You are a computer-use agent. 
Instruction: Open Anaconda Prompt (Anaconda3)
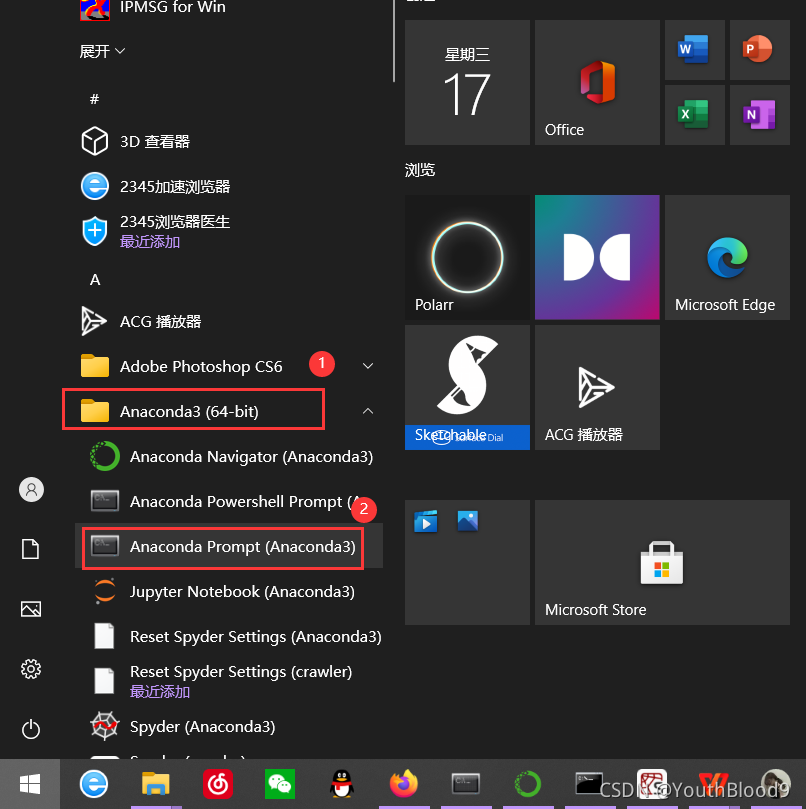[229, 546]
